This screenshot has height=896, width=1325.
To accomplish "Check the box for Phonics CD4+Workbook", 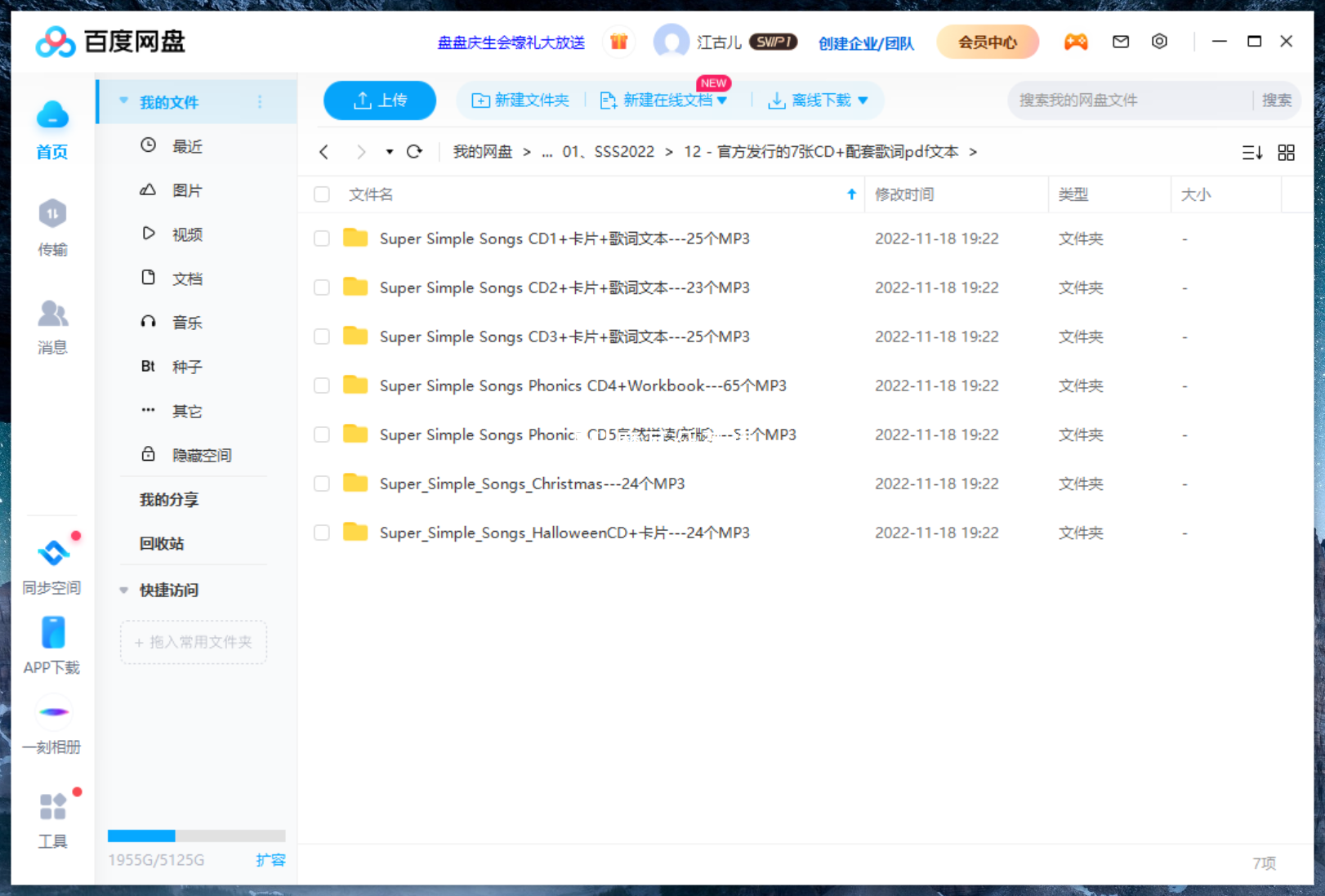I will pos(322,386).
